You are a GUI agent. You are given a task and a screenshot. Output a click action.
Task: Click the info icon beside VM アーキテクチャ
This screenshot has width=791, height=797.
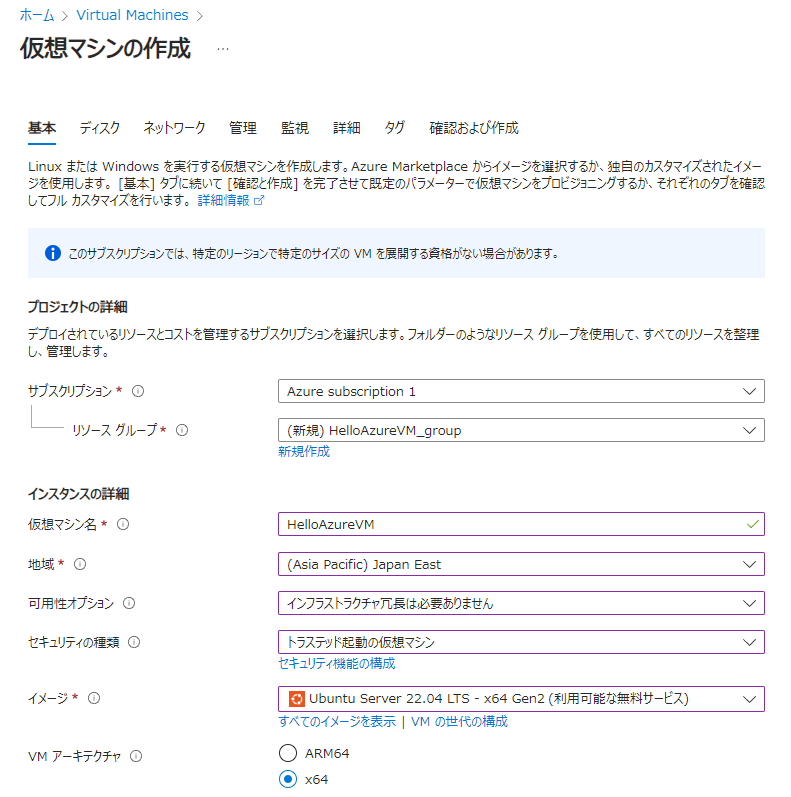pos(136,756)
